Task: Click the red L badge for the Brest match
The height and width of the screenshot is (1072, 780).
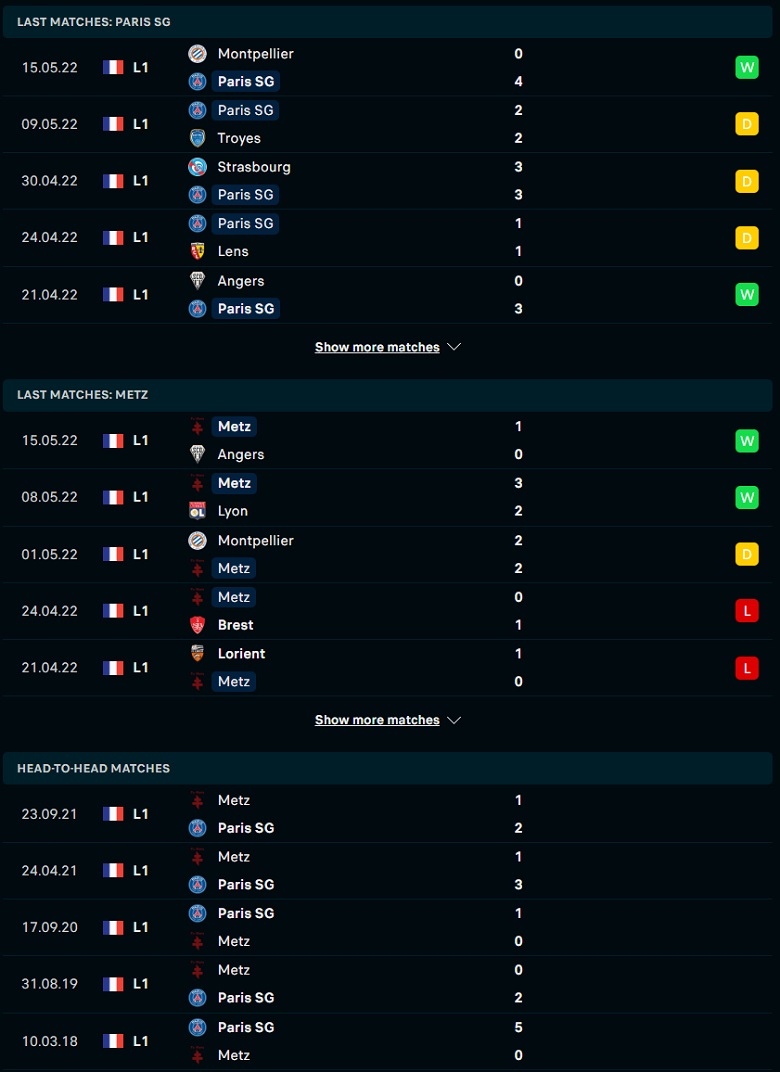Action: (x=747, y=611)
